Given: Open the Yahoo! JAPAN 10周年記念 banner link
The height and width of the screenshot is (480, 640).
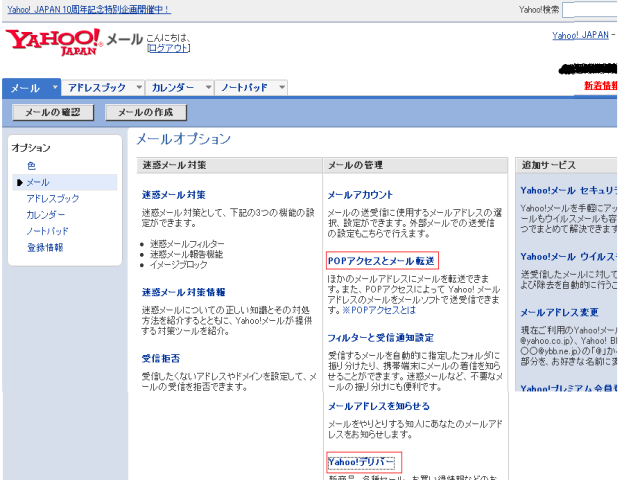Looking at the screenshot, I should click(87, 9).
